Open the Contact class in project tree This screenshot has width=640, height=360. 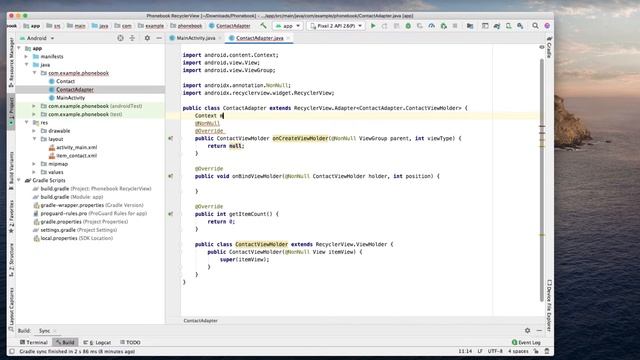click(65, 81)
